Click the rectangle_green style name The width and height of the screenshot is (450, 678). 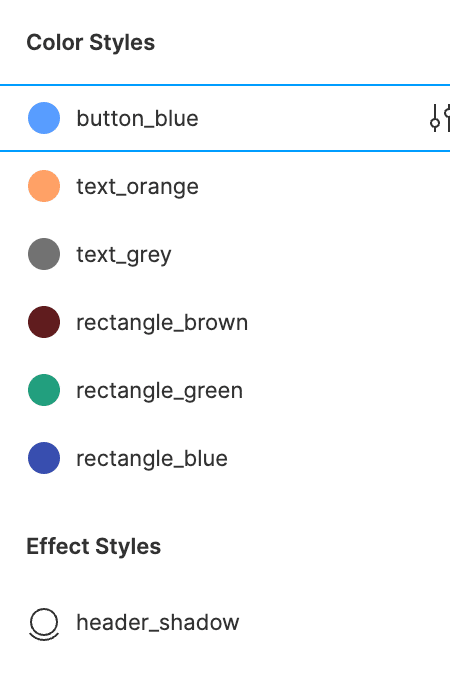tap(160, 391)
